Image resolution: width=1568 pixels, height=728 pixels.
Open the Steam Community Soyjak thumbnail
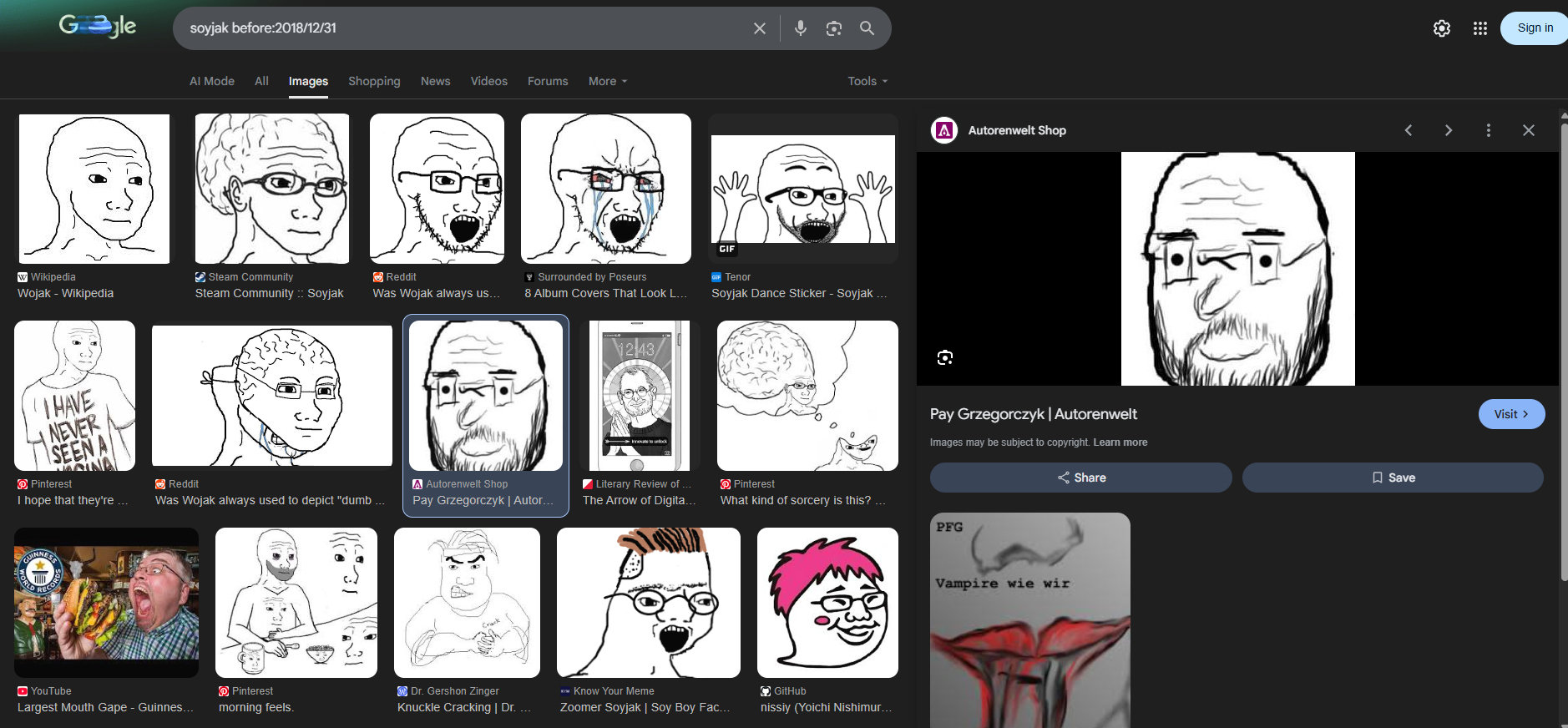tap(272, 189)
